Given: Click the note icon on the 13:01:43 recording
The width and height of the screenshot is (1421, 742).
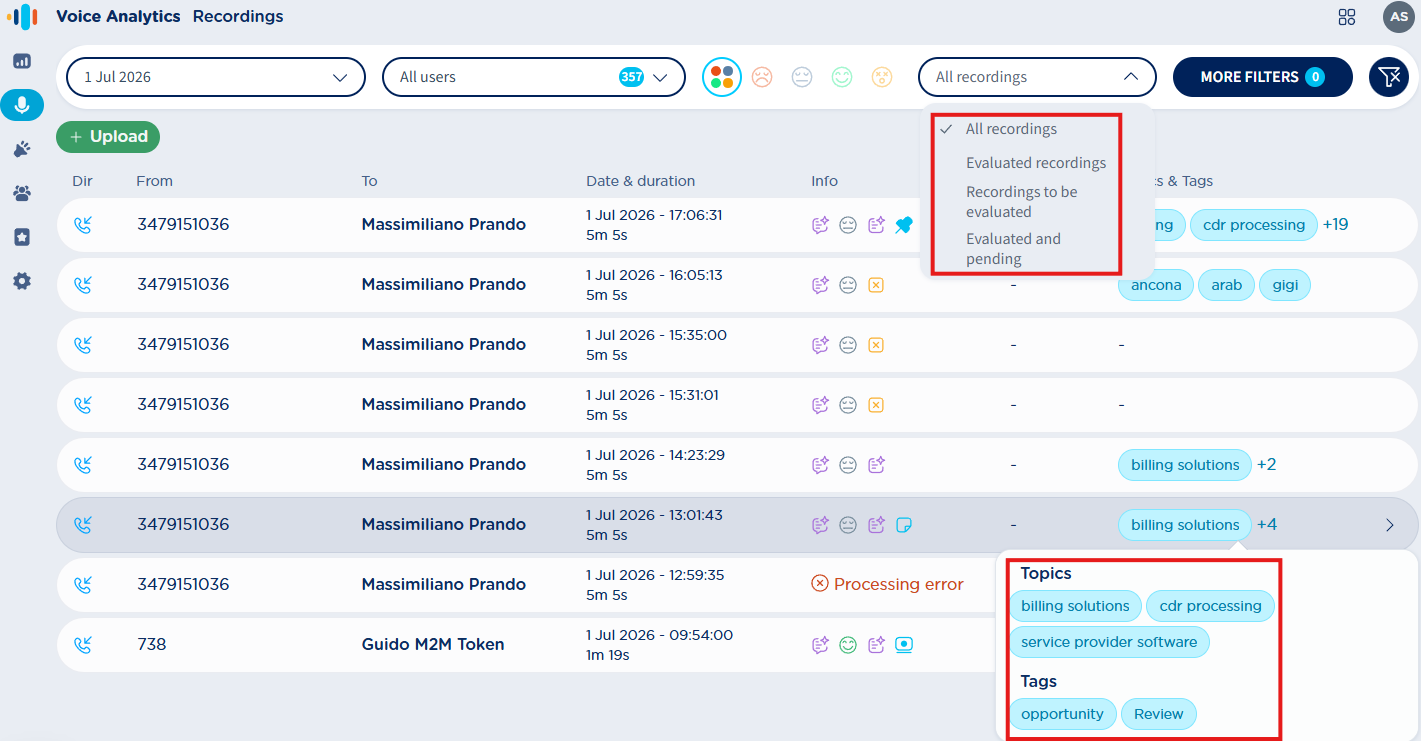Looking at the screenshot, I should coord(904,525).
